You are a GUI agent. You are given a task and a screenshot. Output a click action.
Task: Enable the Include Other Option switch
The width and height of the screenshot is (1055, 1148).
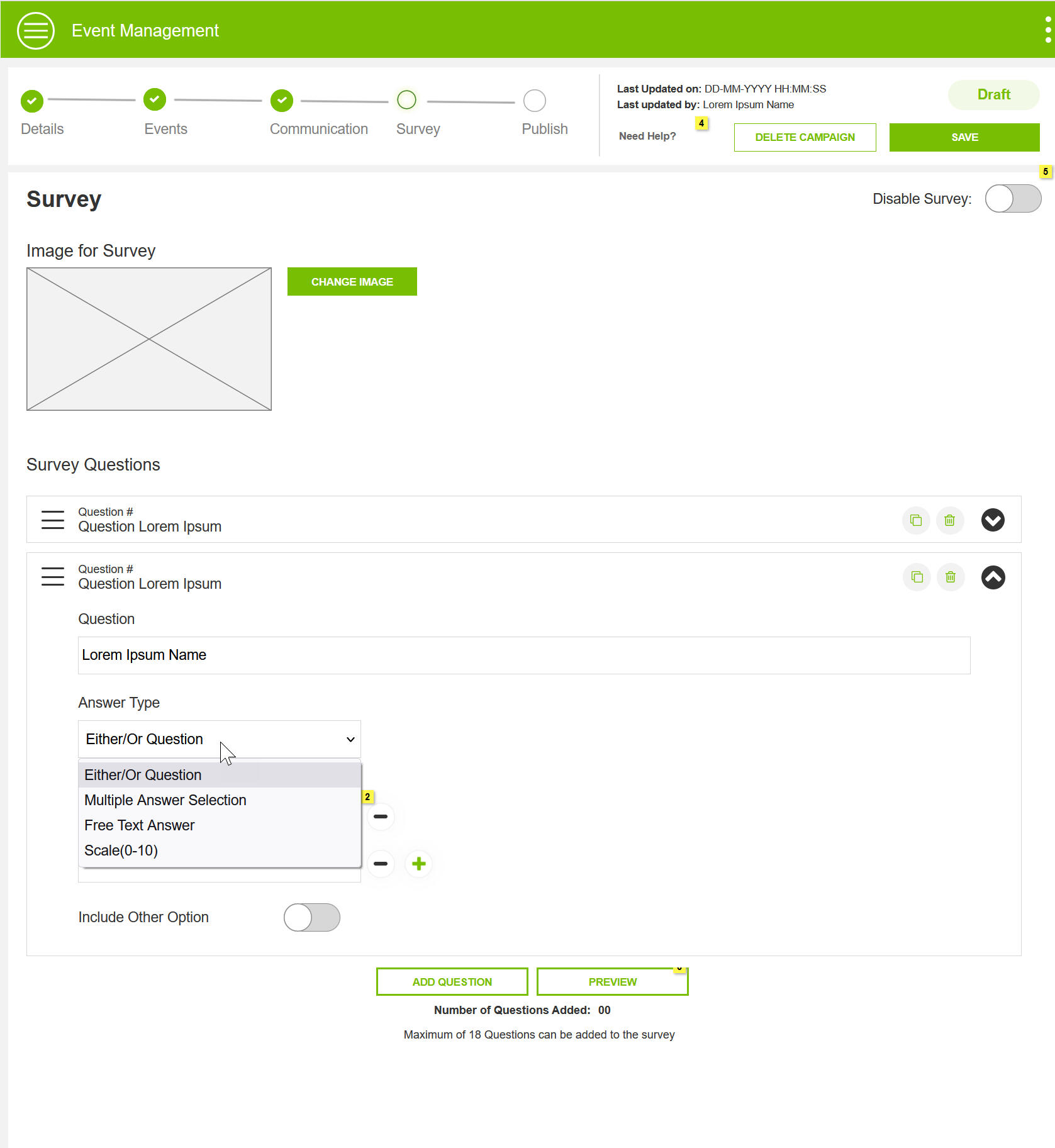[x=312, y=917]
